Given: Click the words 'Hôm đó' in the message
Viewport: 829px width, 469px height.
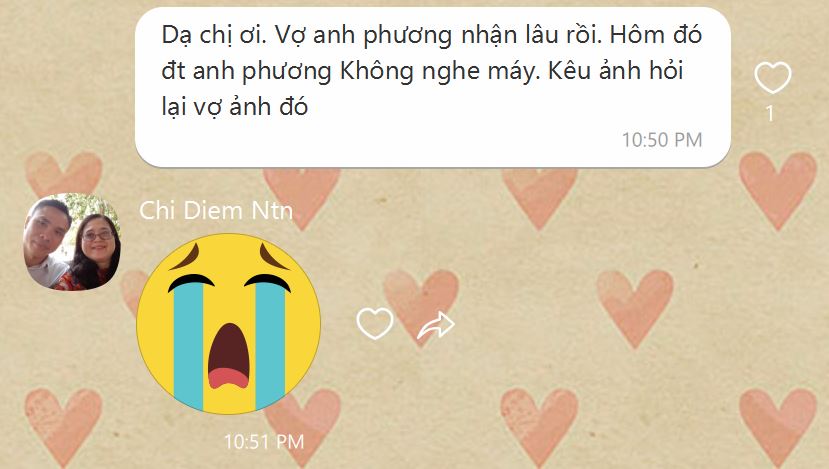Looking at the screenshot, I should tap(656, 35).
